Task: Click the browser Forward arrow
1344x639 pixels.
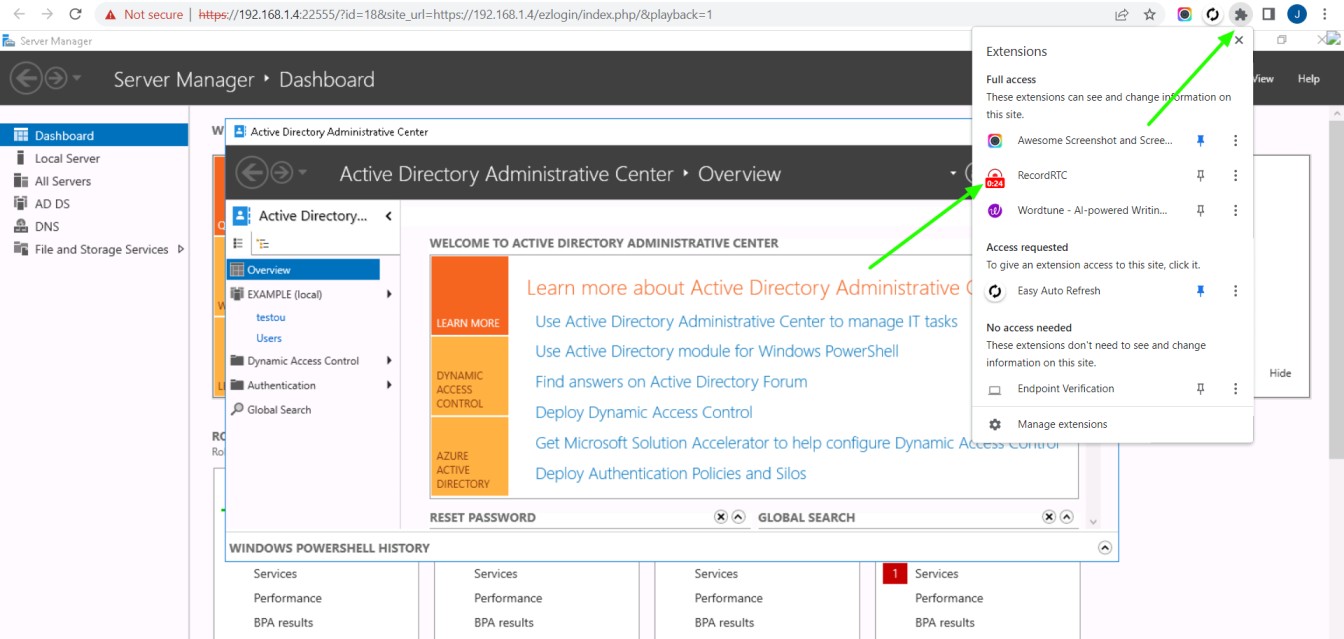Action: tap(47, 14)
